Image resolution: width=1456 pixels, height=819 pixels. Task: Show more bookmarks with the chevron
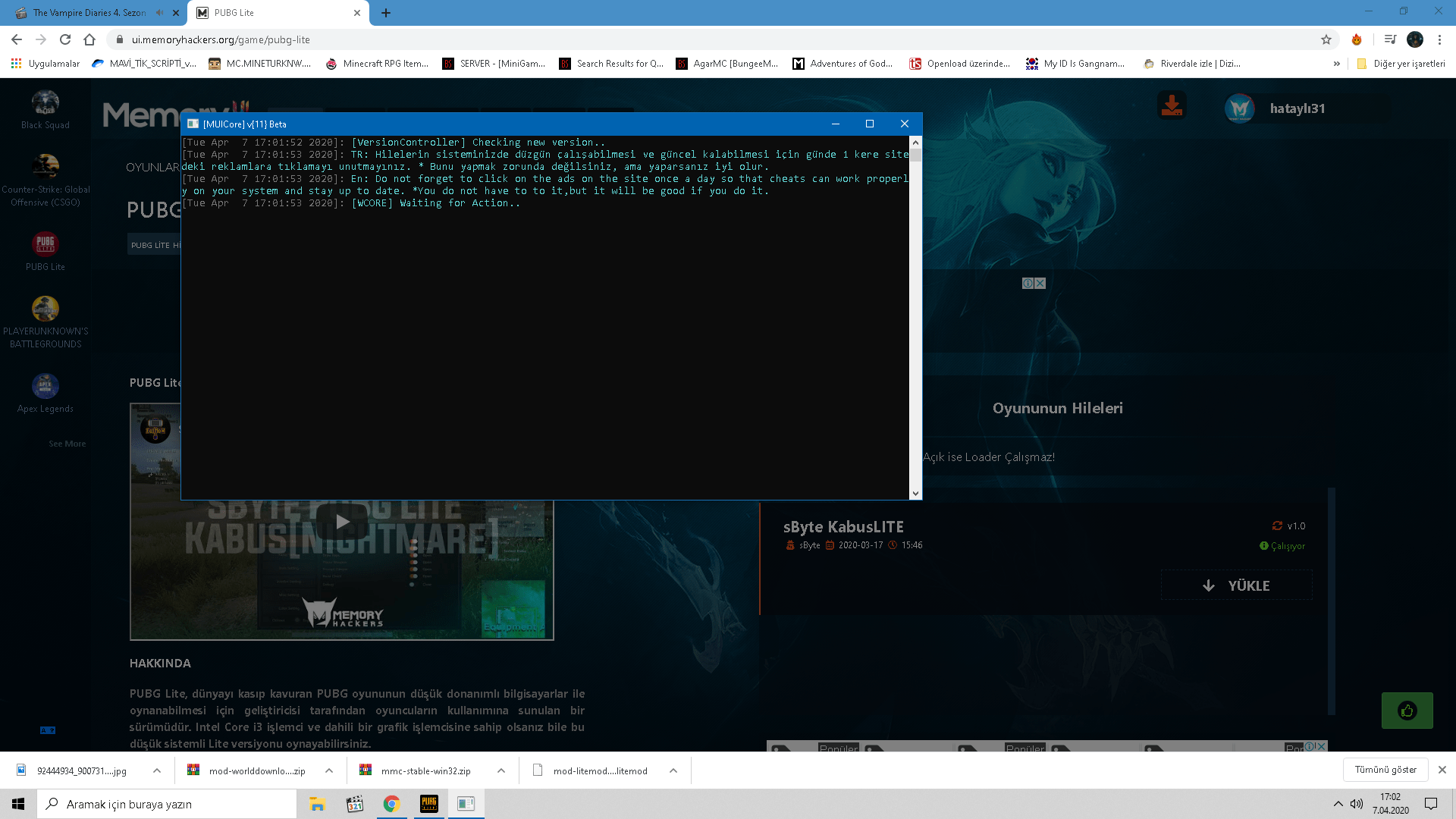1337,64
